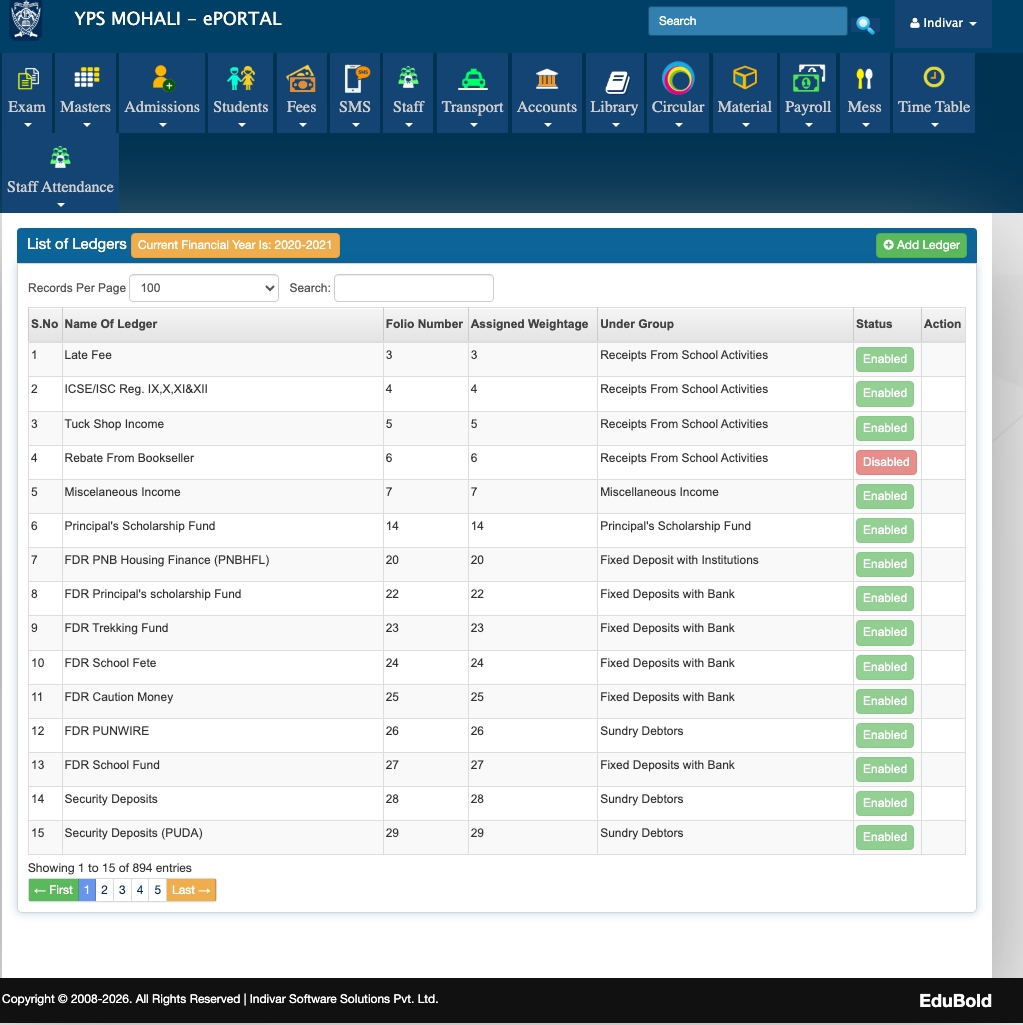Open the Library books icon

614,76
